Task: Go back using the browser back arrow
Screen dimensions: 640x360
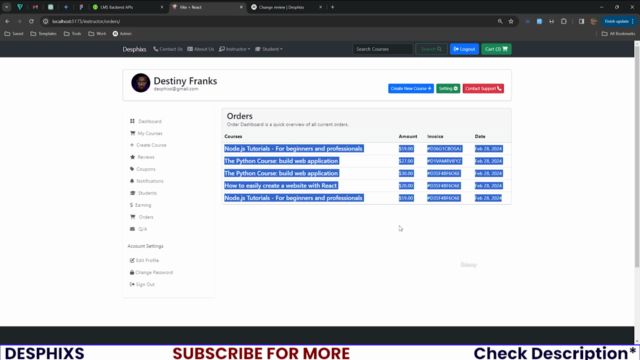Action: tap(7, 21)
